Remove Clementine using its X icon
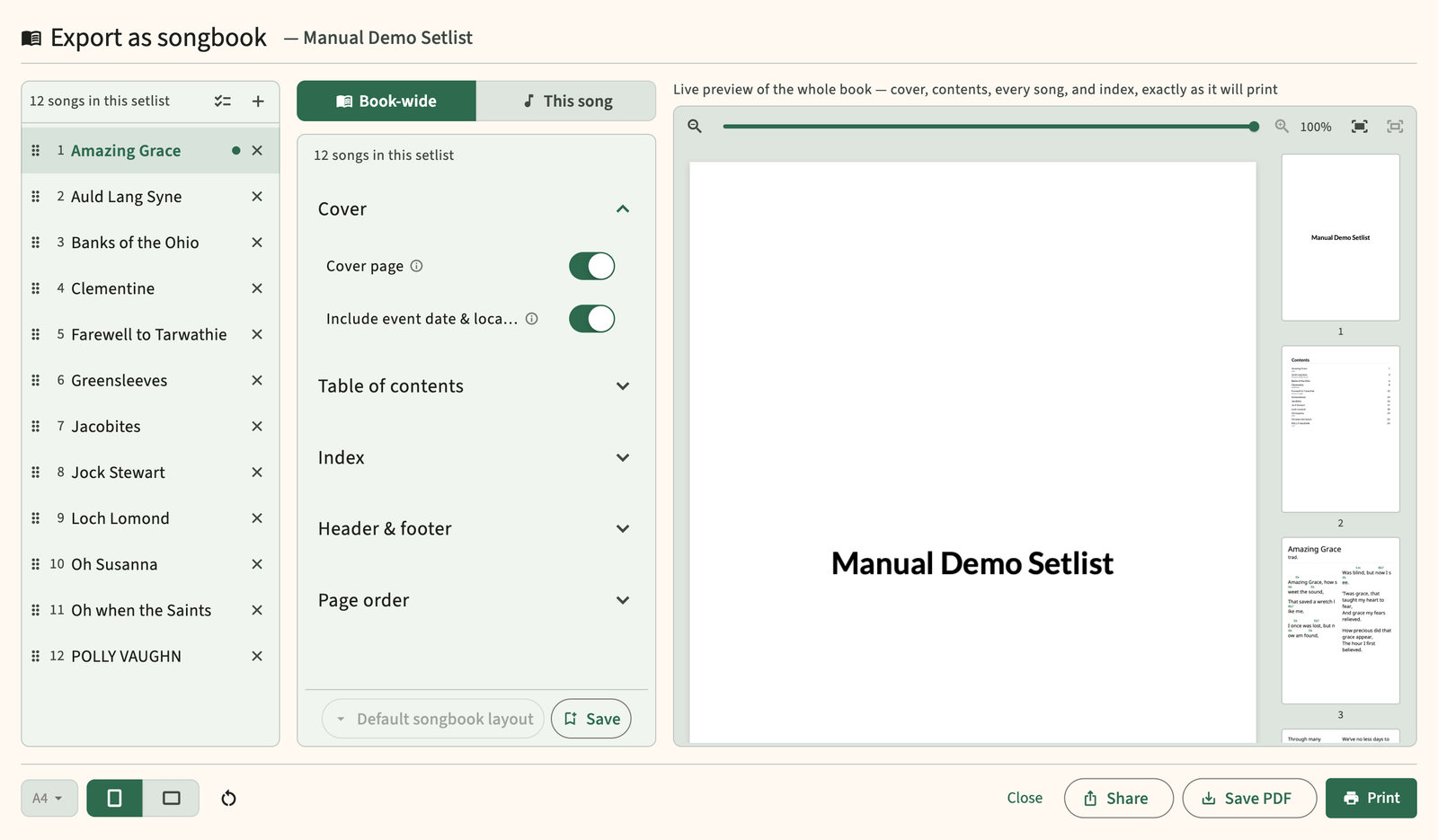 (257, 288)
